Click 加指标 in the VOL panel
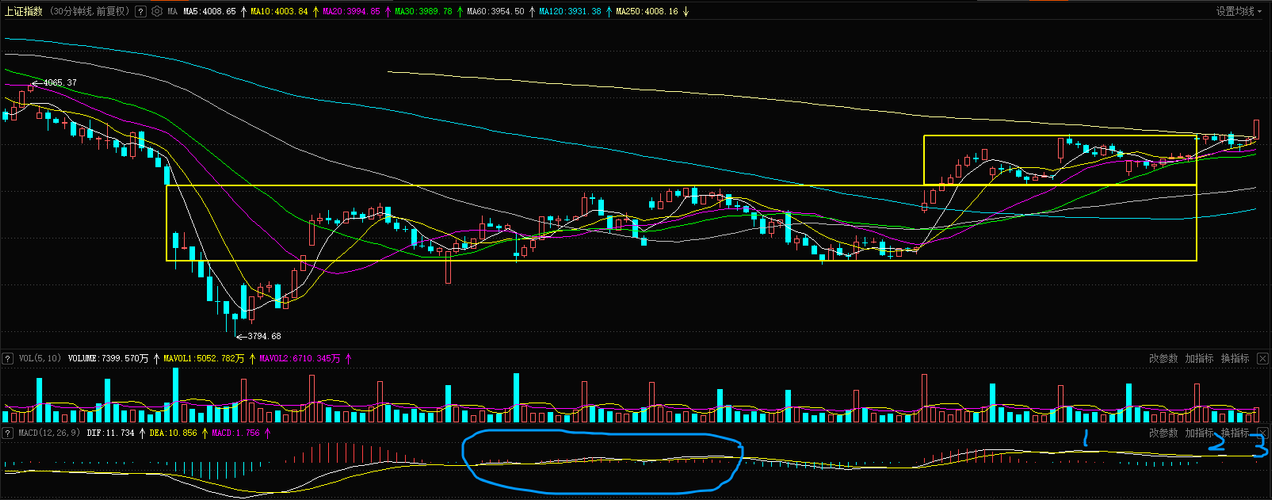The height and width of the screenshot is (500, 1272). pos(1199,358)
